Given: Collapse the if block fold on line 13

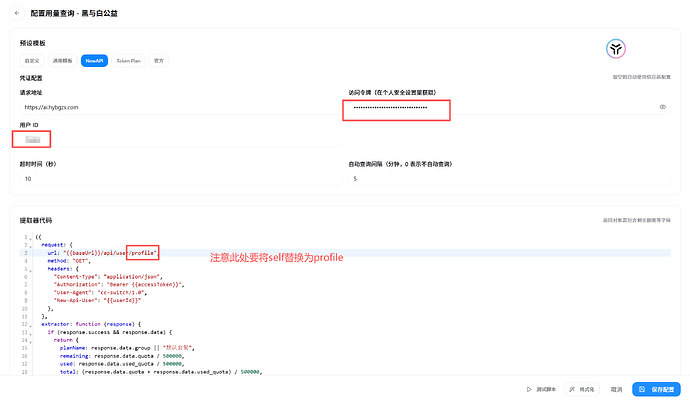Looking at the screenshot, I should coord(31,333).
